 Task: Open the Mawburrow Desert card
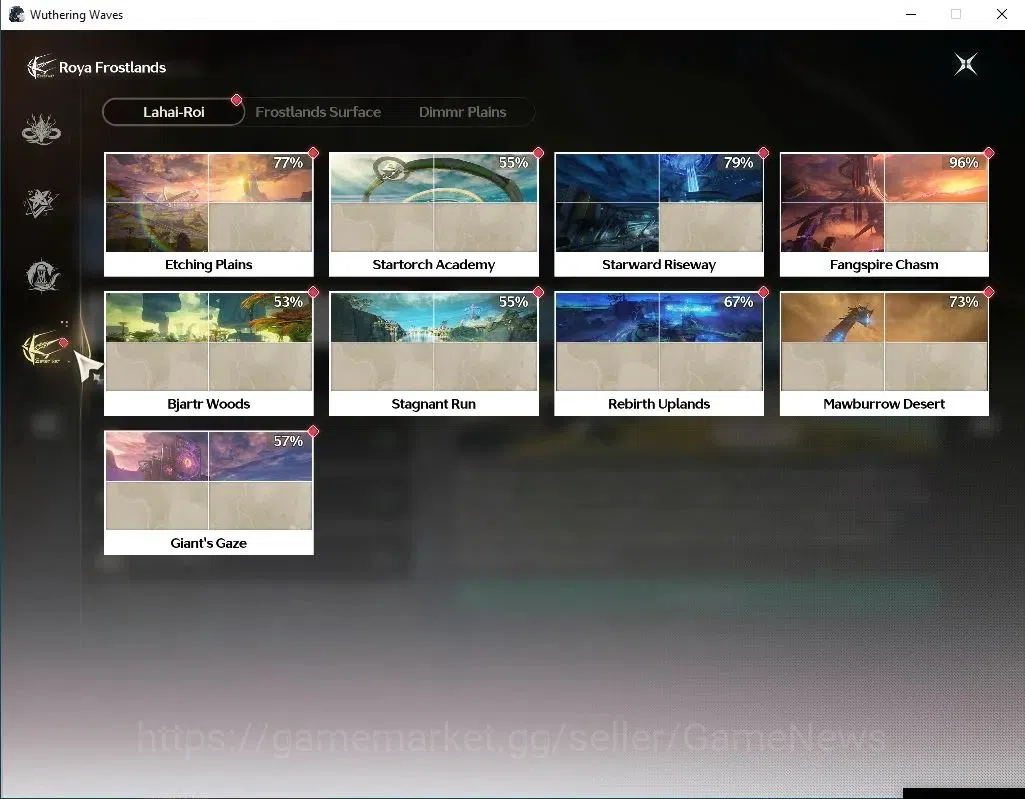[884, 354]
